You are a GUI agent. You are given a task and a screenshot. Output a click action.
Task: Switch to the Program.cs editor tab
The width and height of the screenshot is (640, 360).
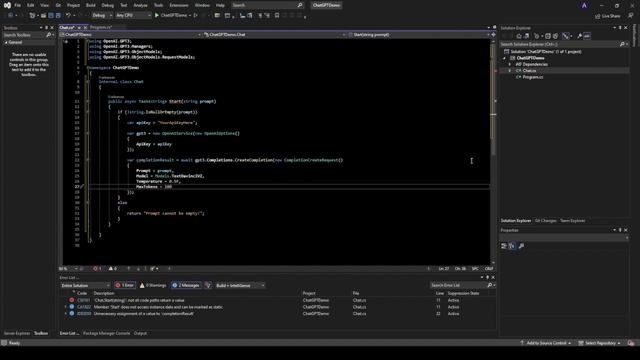[x=101, y=27]
